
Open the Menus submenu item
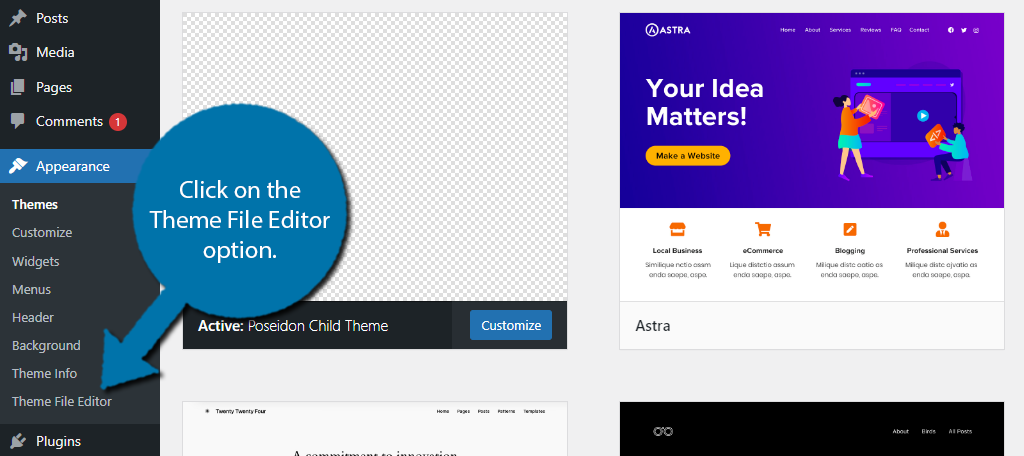click(x=31, y=289)
